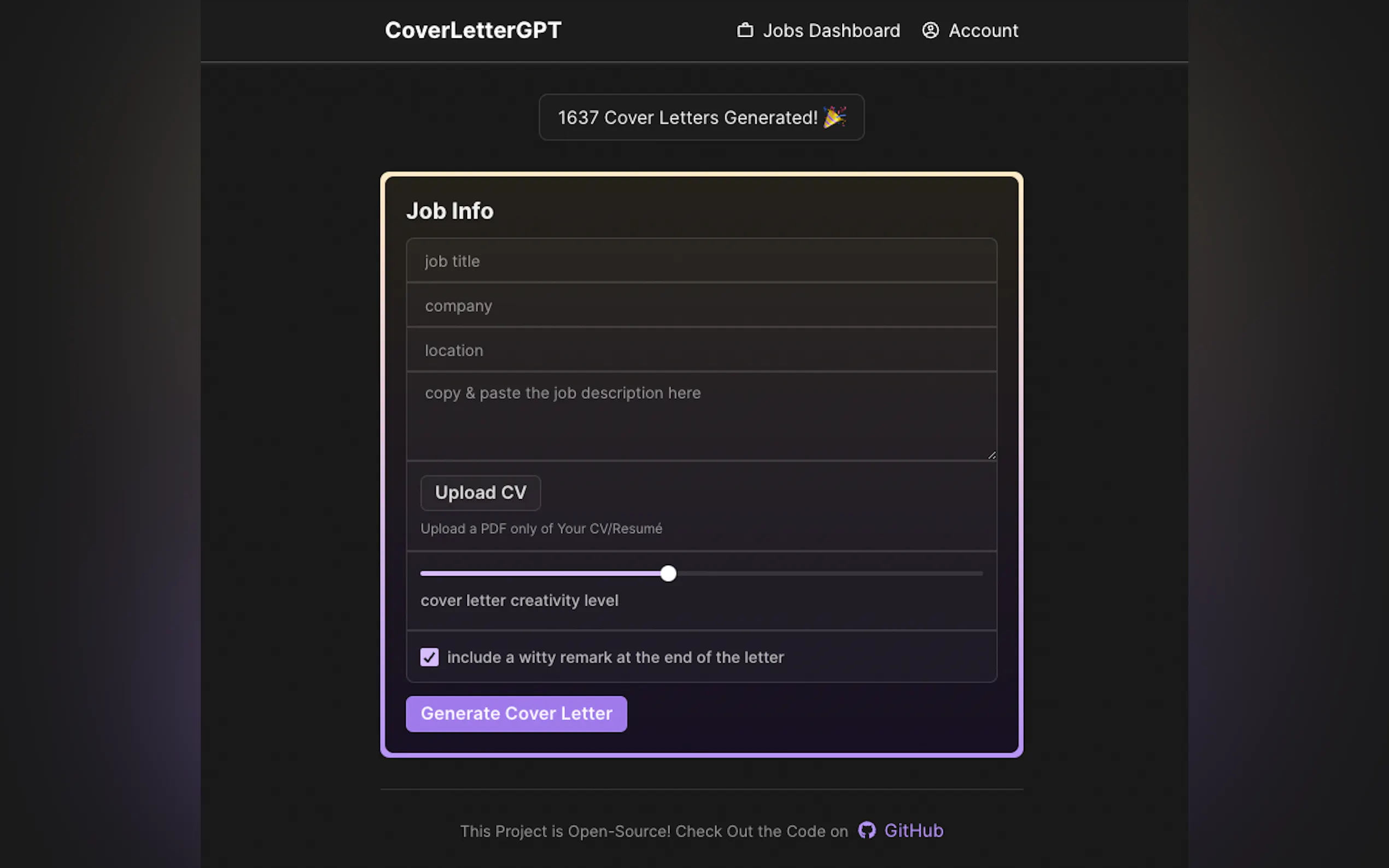Click the creativity level slider thumb
Viewport: 1389px width, 868px height.
click(x=668, y=573)
